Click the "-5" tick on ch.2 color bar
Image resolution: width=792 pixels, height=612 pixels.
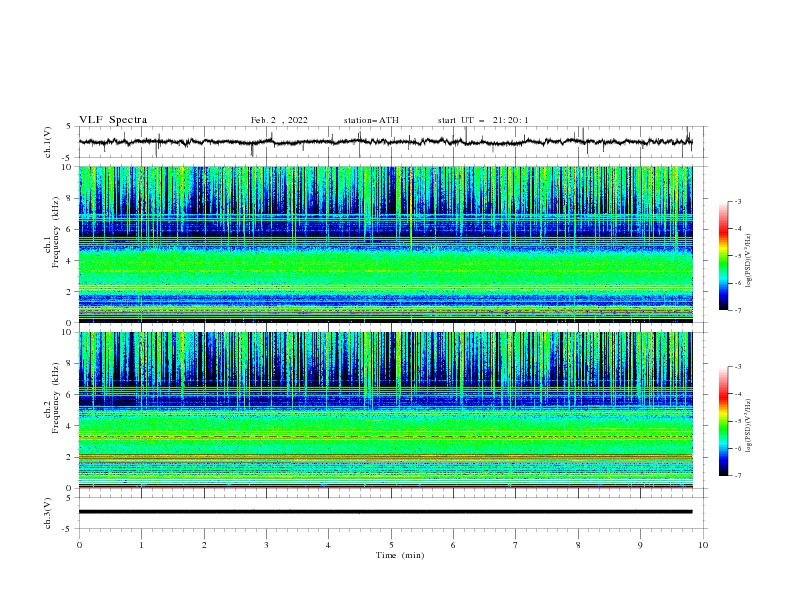point(737,421)
